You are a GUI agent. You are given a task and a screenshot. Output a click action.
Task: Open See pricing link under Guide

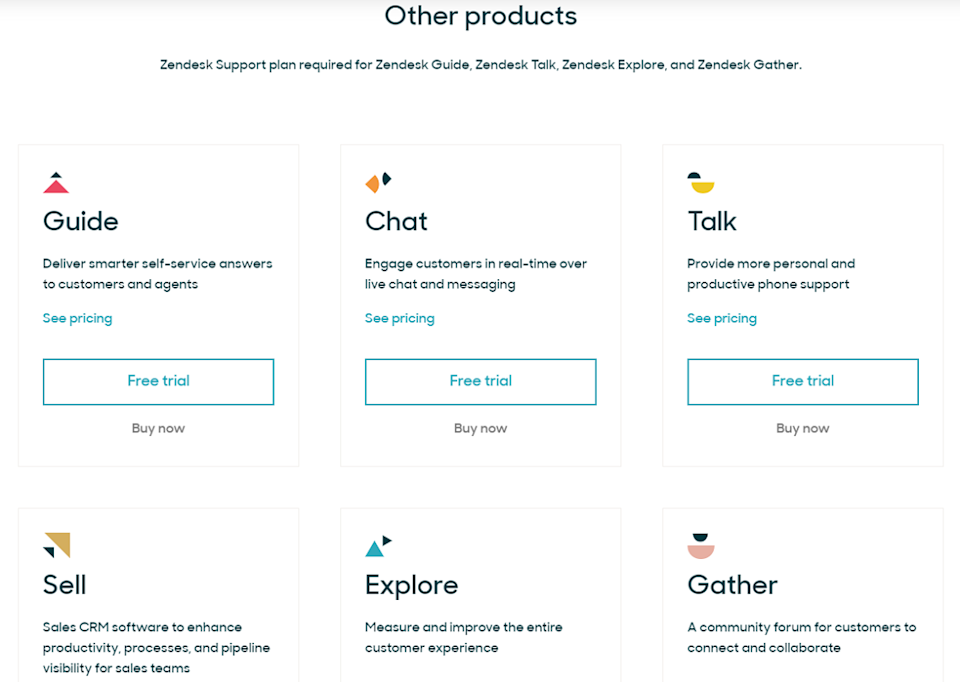77,318
